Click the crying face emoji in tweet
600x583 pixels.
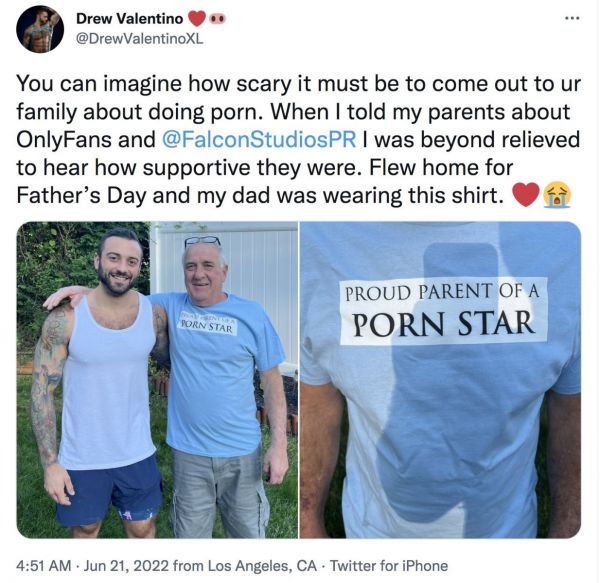pos(558,195)
